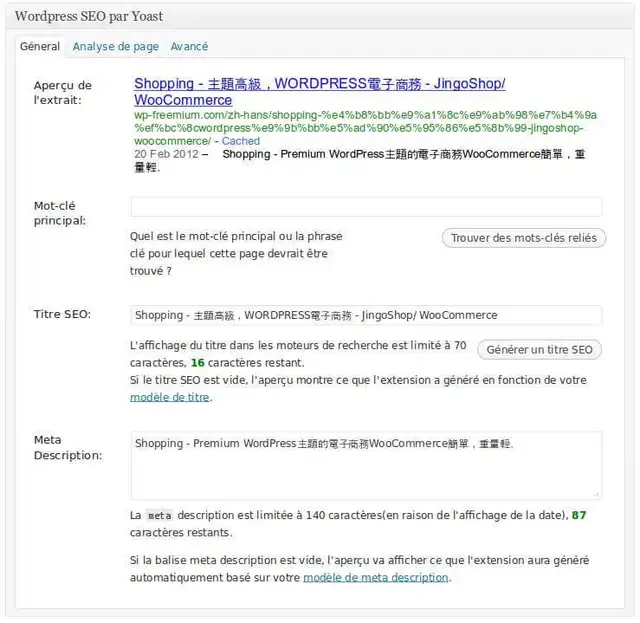Switch to the Géneral tab
Image resolution: width=640 pixels, height=623 pixels.
pyautogui.click(x=40, y=47)
